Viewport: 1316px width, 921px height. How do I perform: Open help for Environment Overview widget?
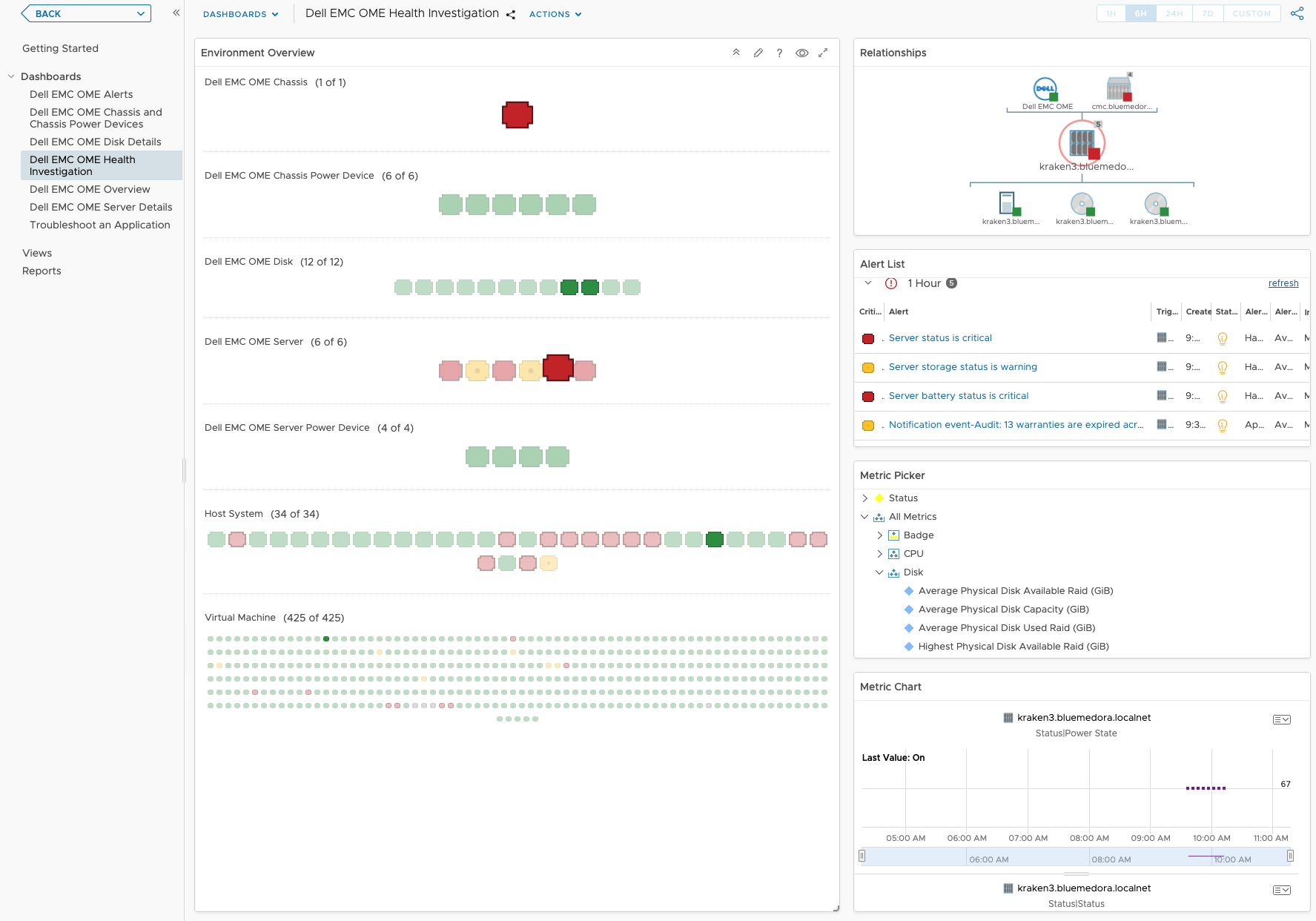[779, 53]
